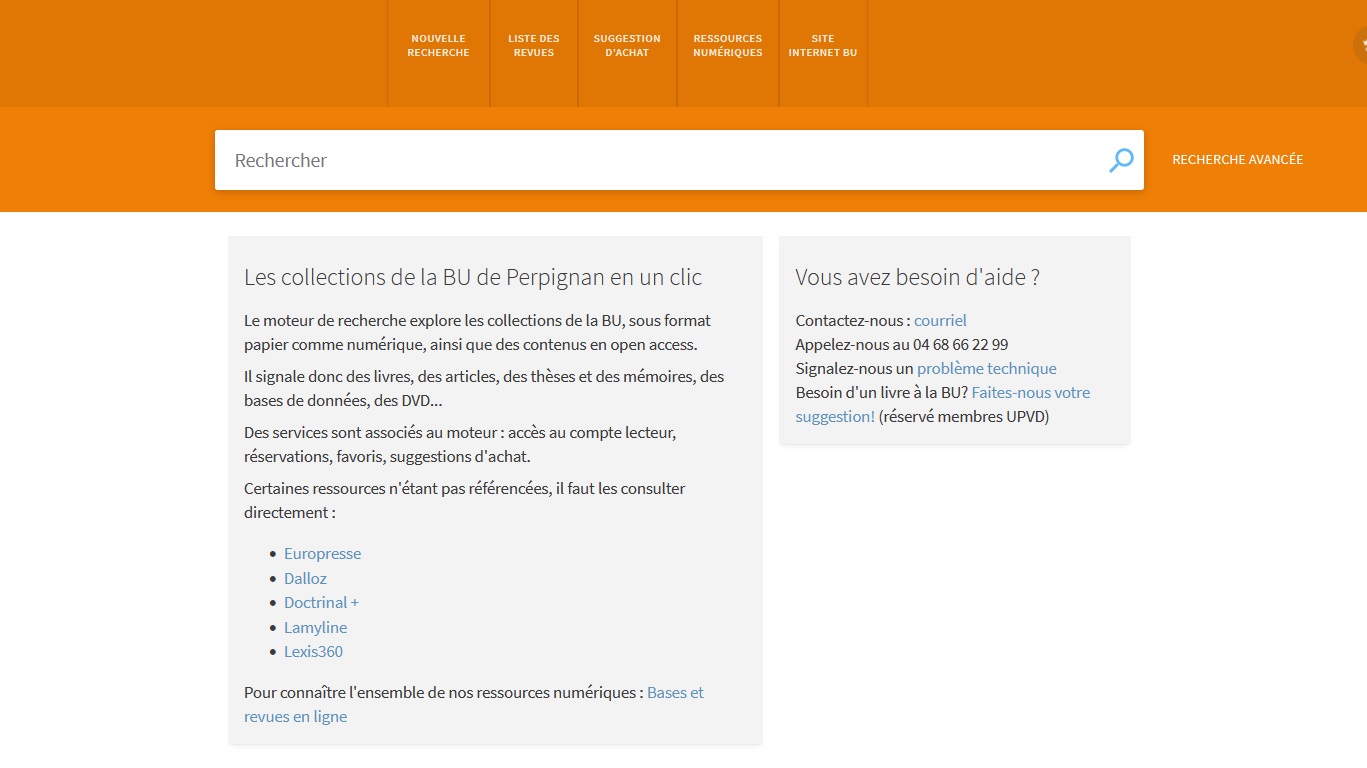Click the courriel contact link
This screenshot has height=768, width=1367.
coord(940,321)
